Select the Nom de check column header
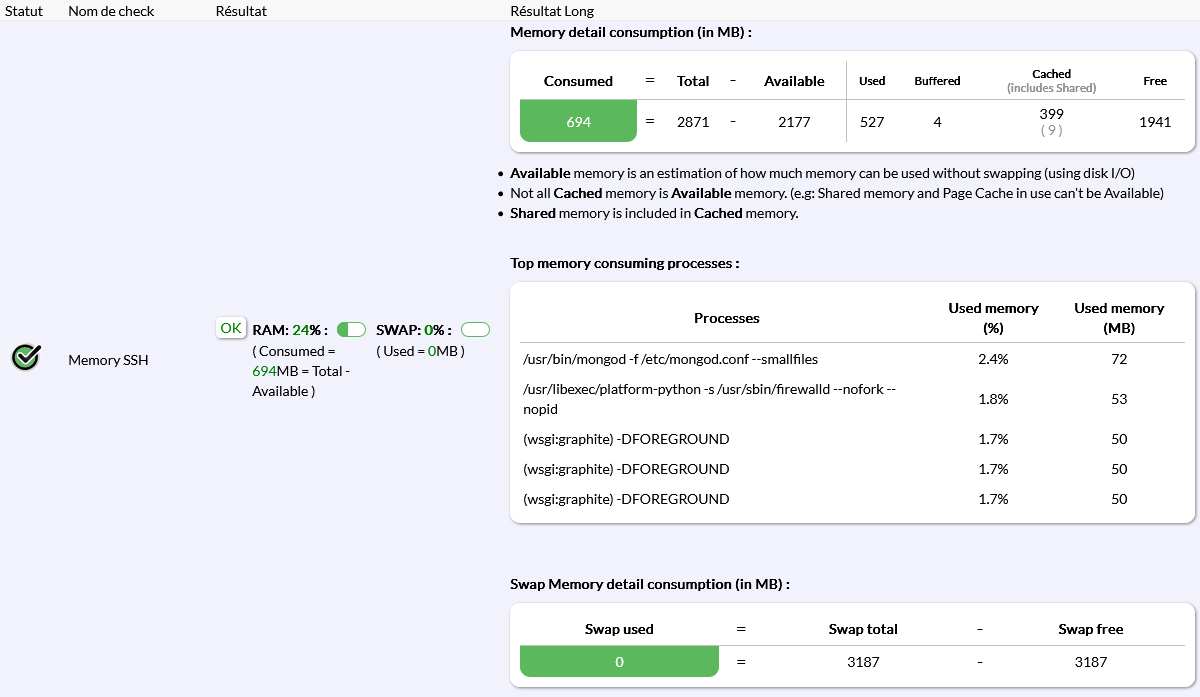Image resolution: width=1200 pixels, height=697 pixels. click(x=111, y=11)
